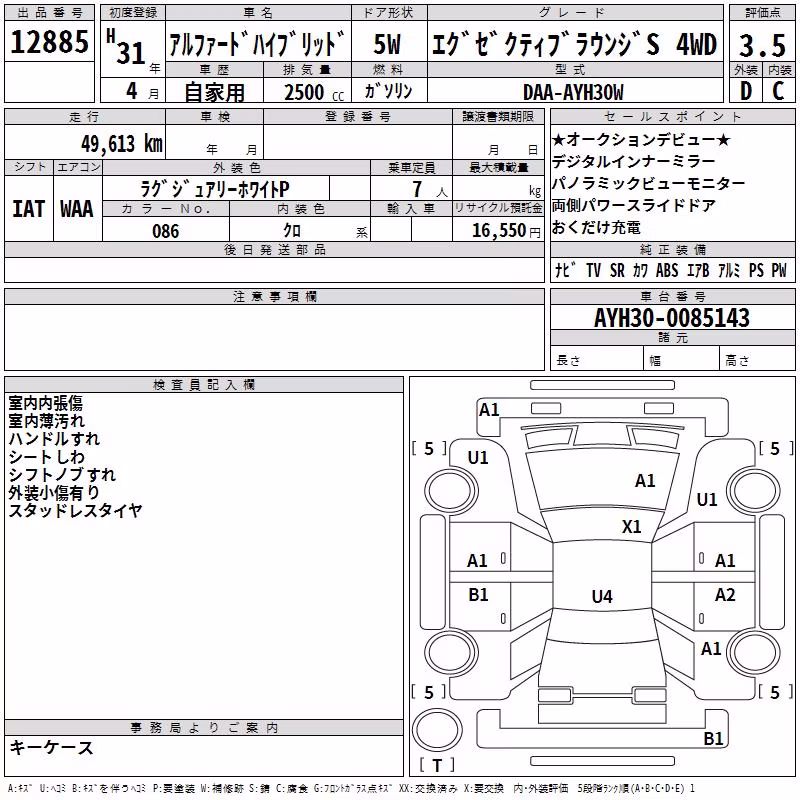Screen dimensions: 800x800
Task: Click the キーケース office notice
Action: (51, 747)
